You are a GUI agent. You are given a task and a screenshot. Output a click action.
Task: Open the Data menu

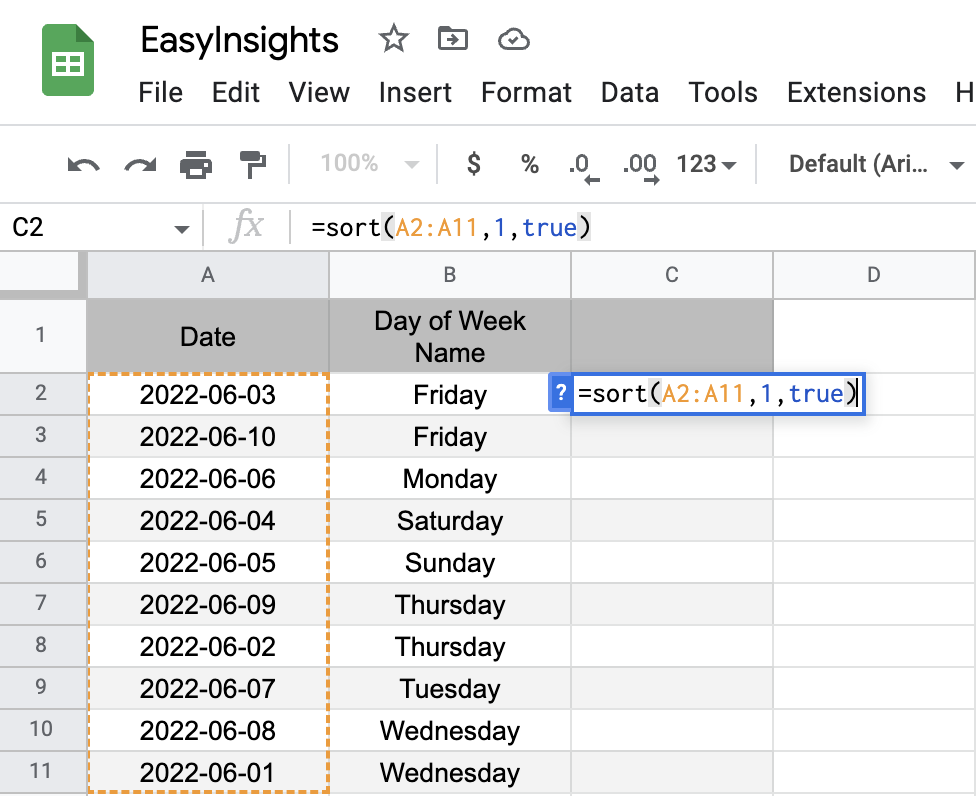pyautogui.click(x=630, y=93)
